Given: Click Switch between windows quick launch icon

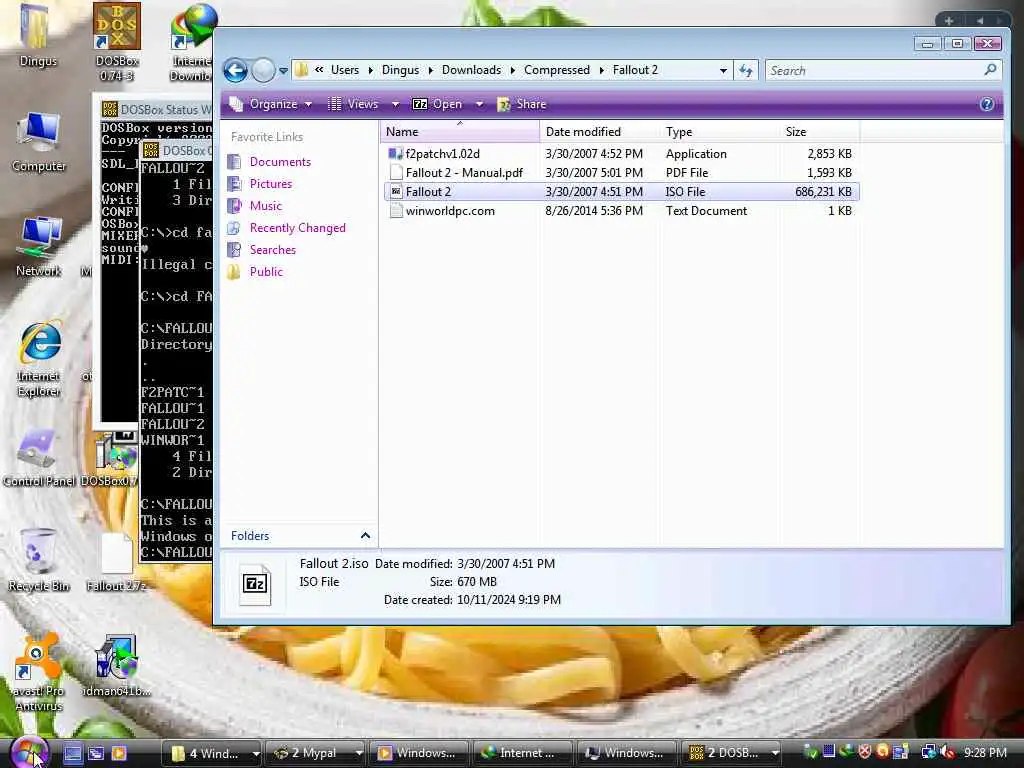Looking at the screenshot, I should pyautogui.click(x=96, y=753).
